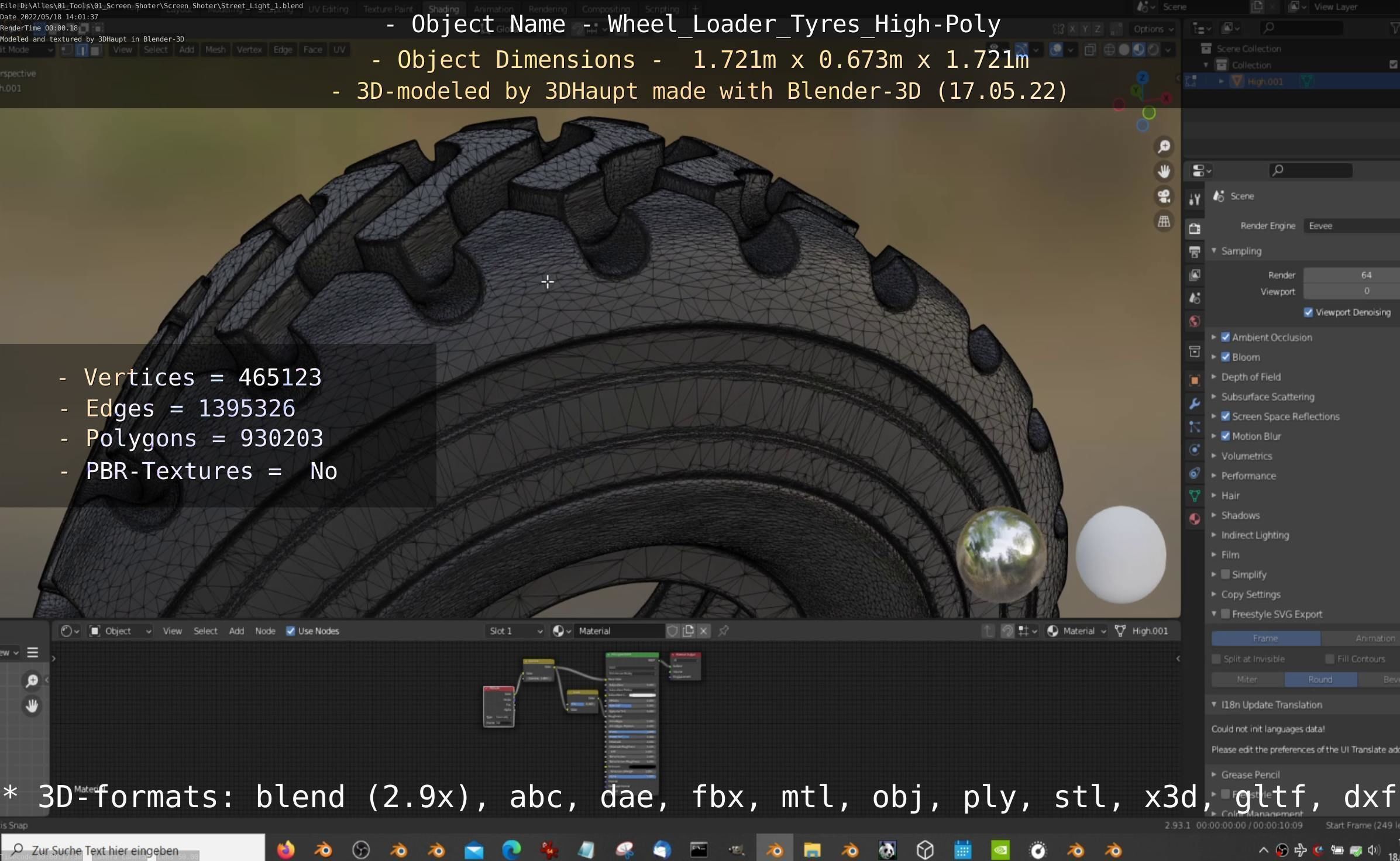1400x861 pixels.
Task: Open the Modifier properties wrench icon
Action: 1195,404
